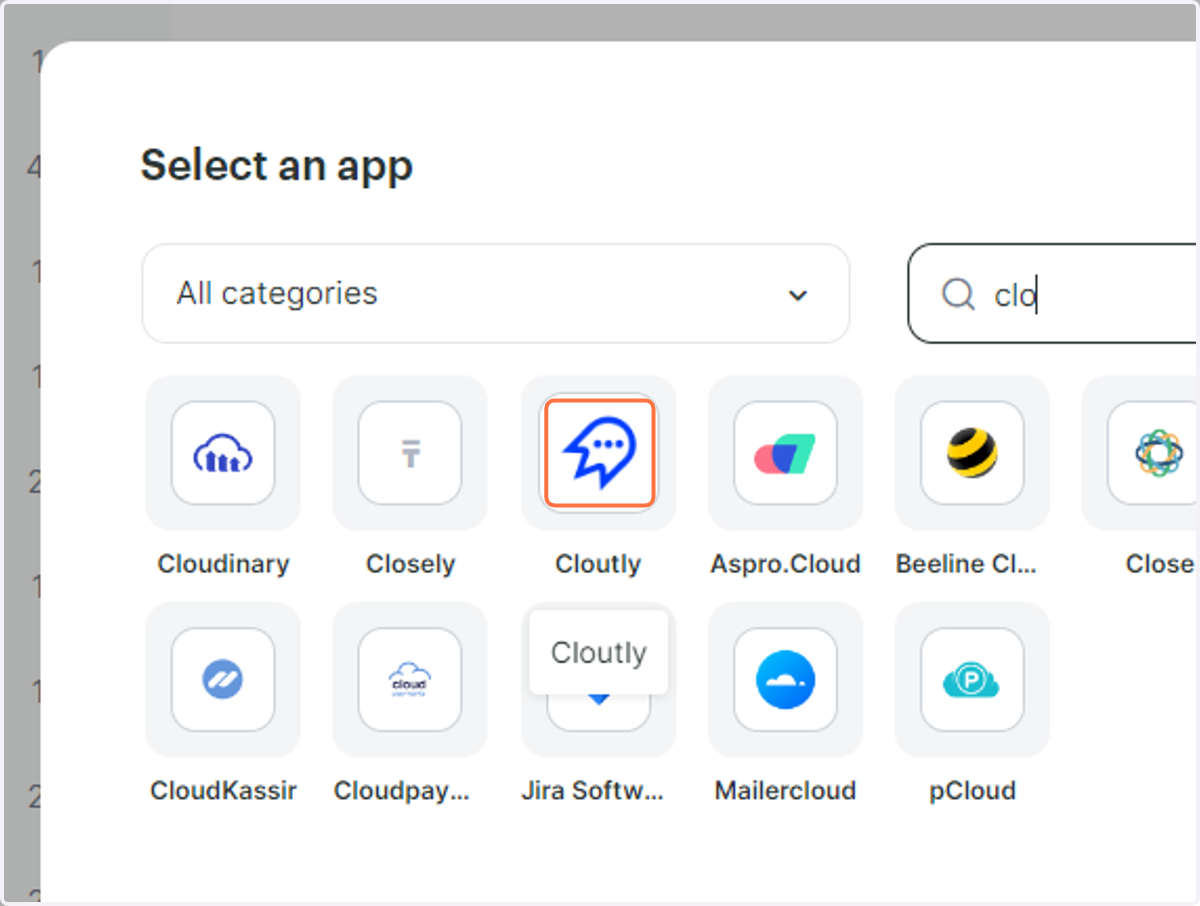Screen dimensions: 1200x906
Task: Click the Cloutly label under the highlighted icon
Action: pos(598,564)
